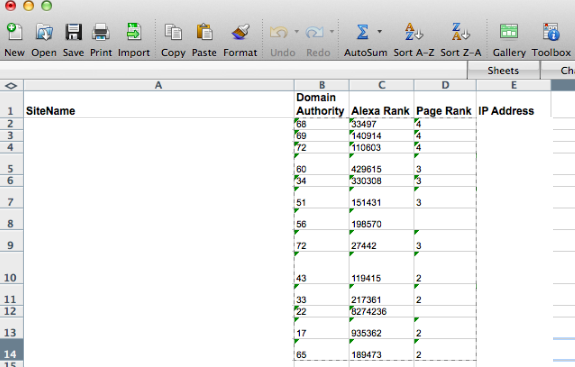Select cell with Alexa rank 217361
This screenshot has width=575, height=367.
pos(381,295)
